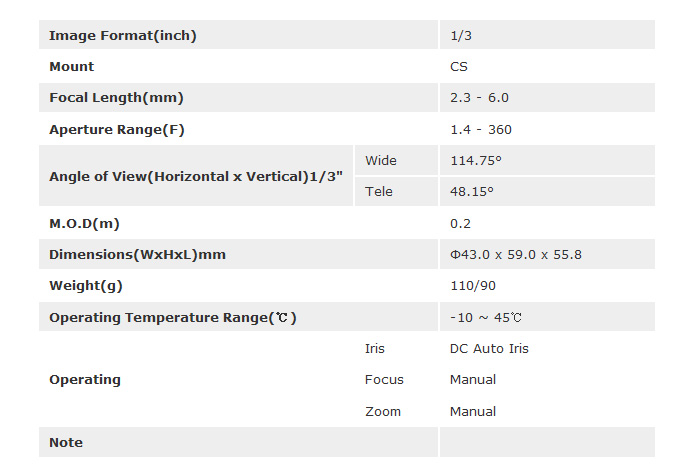Select the Wide angle sub-label
Viewport: 700px width, 467px height.
tap(381, 160)
